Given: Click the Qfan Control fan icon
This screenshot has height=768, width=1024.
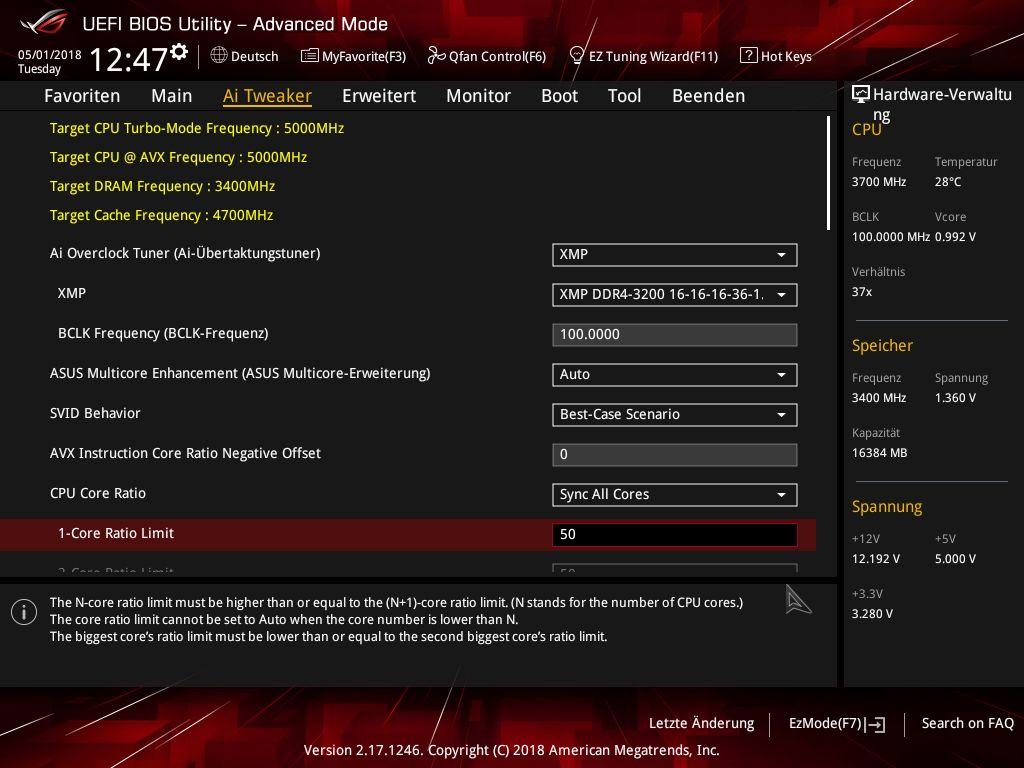Looking at the screenshot, I should 436,56.
